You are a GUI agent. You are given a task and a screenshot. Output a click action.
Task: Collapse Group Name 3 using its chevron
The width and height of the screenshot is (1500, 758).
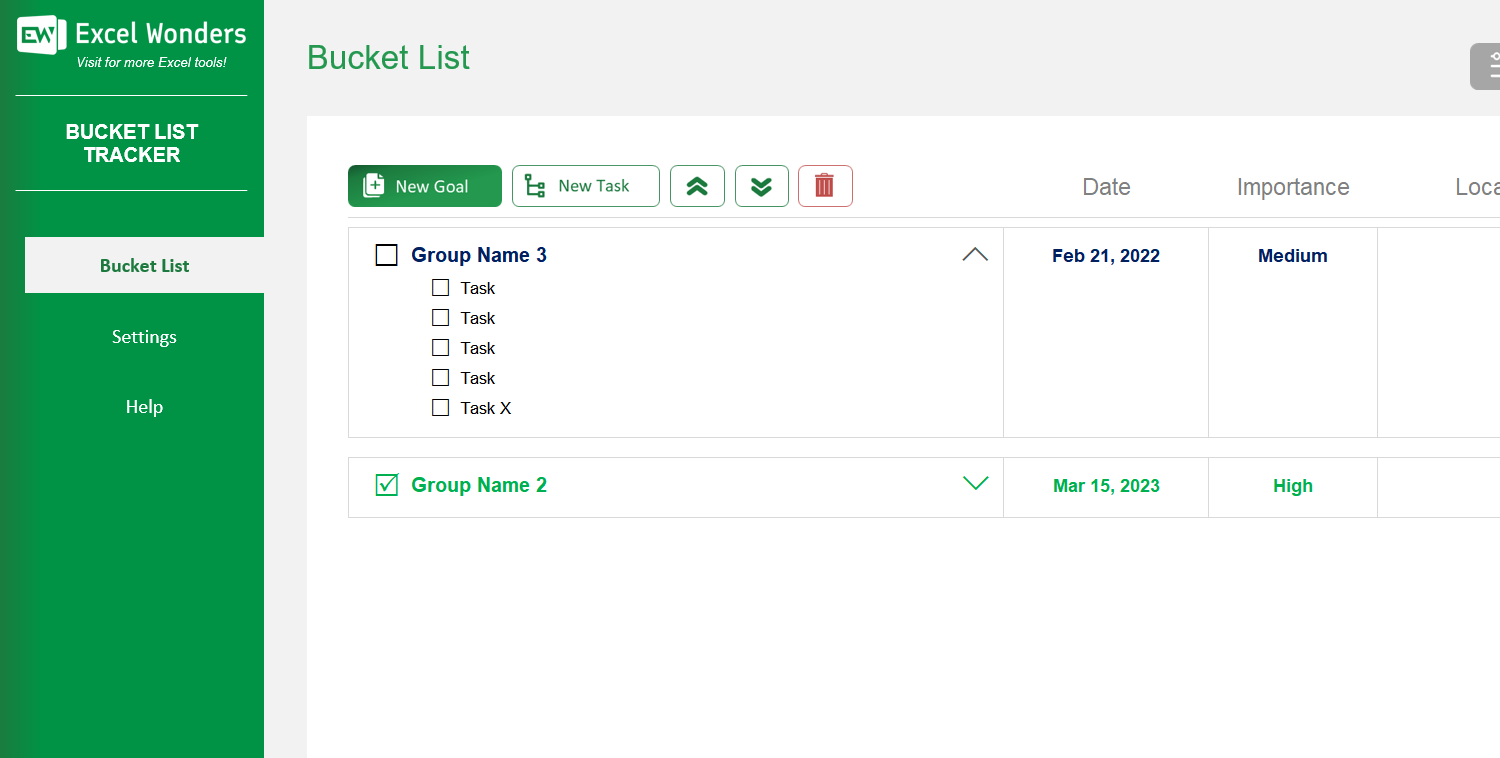pos(975,254)
